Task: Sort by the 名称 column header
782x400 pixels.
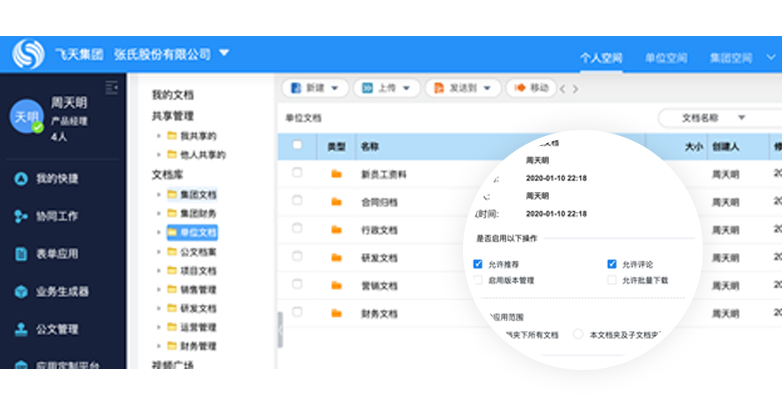Action: 370,147
